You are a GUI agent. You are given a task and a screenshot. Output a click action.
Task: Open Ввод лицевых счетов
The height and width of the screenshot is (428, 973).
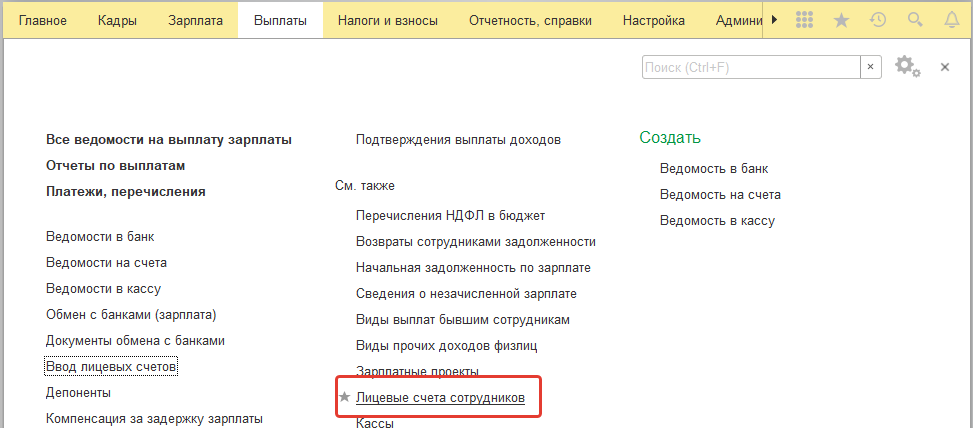(112, 367)
